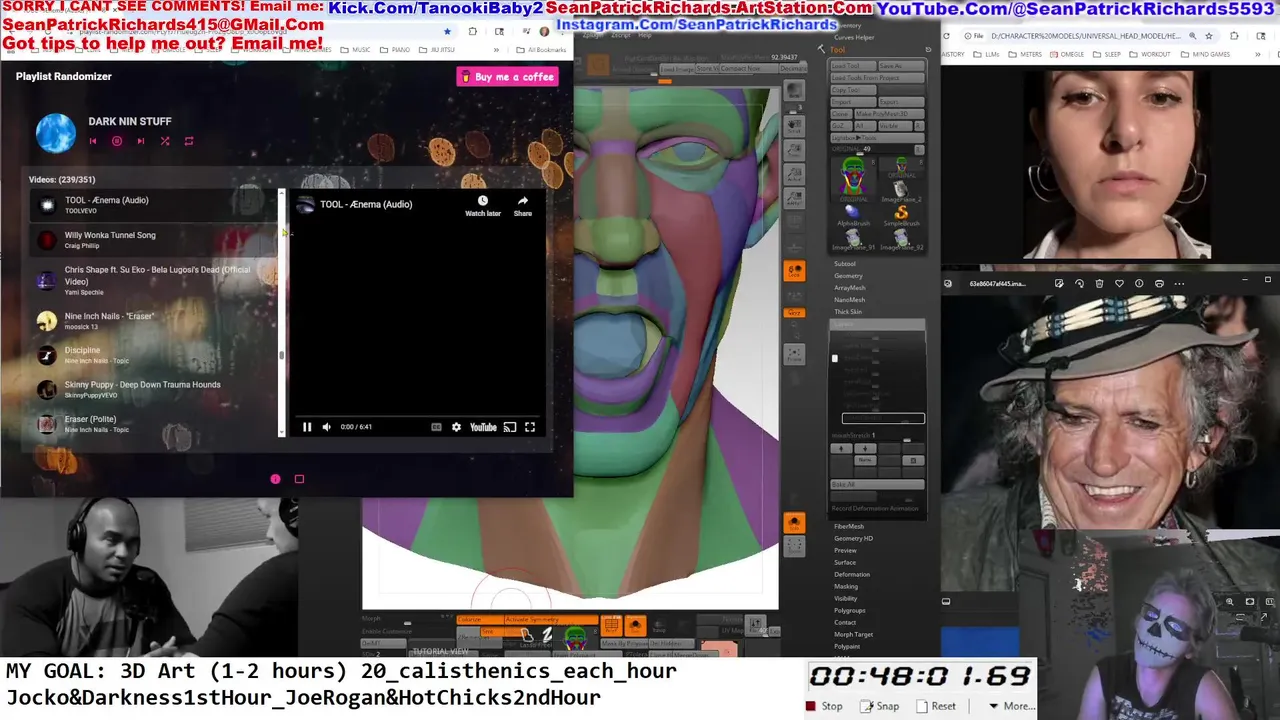Open More dropdown on stopwatch
This screenshot has width=1280, height=720.
[1011, 706]
